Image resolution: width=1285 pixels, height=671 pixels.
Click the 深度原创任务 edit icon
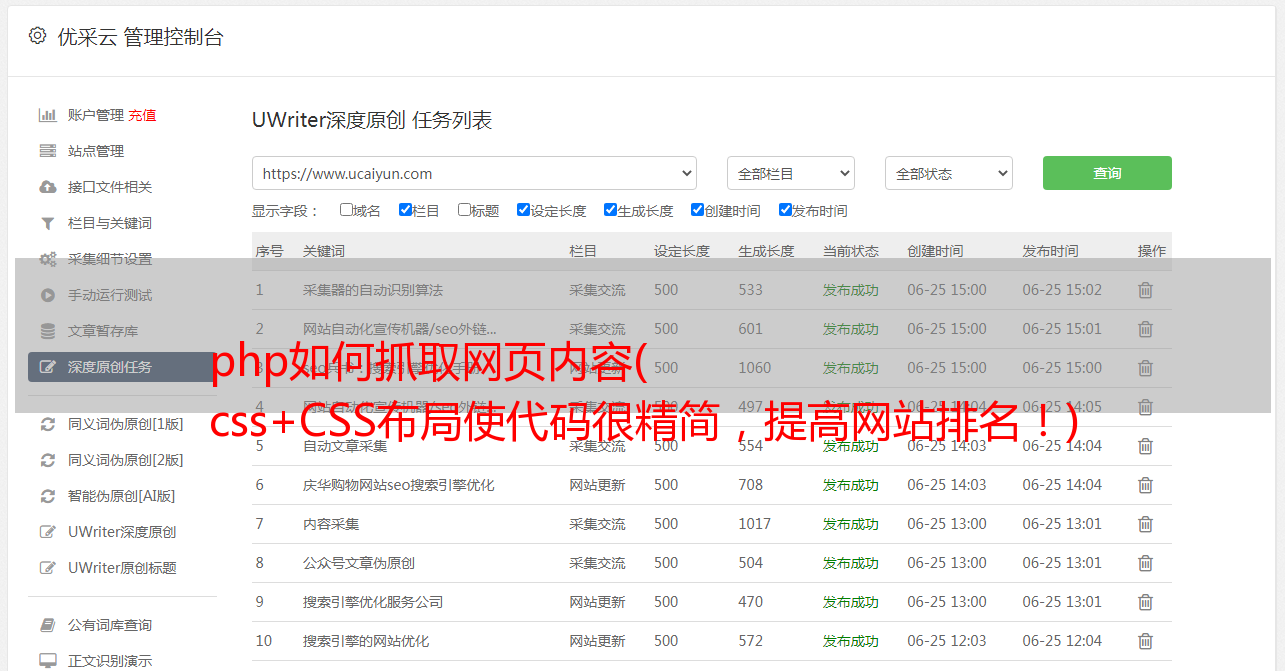(x=47, y=367)
